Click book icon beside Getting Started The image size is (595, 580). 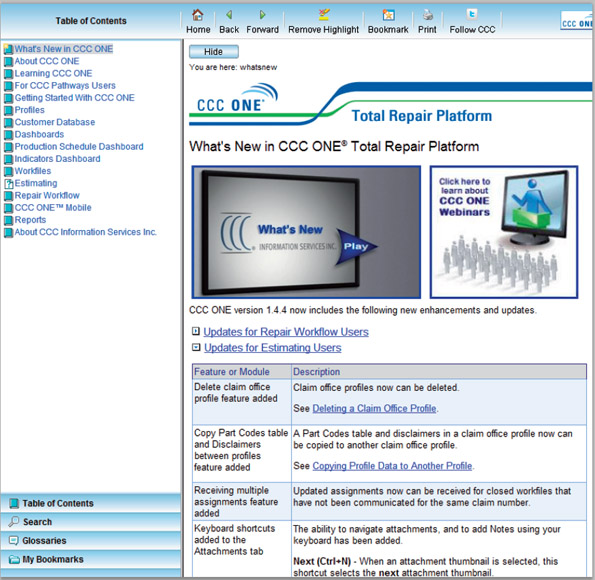[x=8, y=98]
